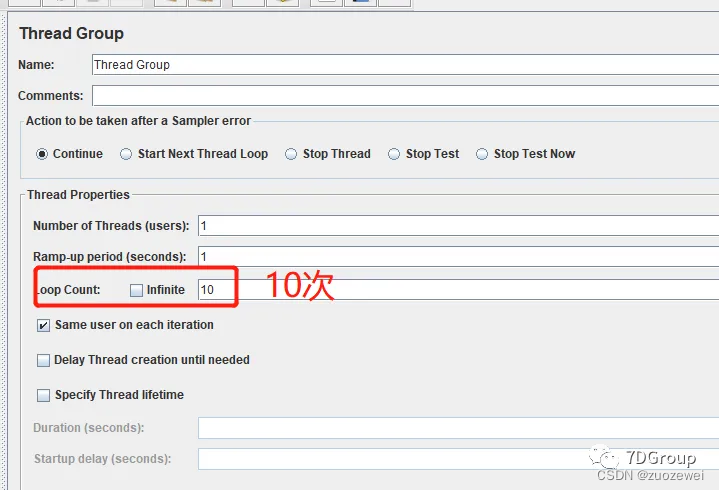Click the "Number of Threads (users):" label
The image size is (719, 490).
tap(111, 226)
